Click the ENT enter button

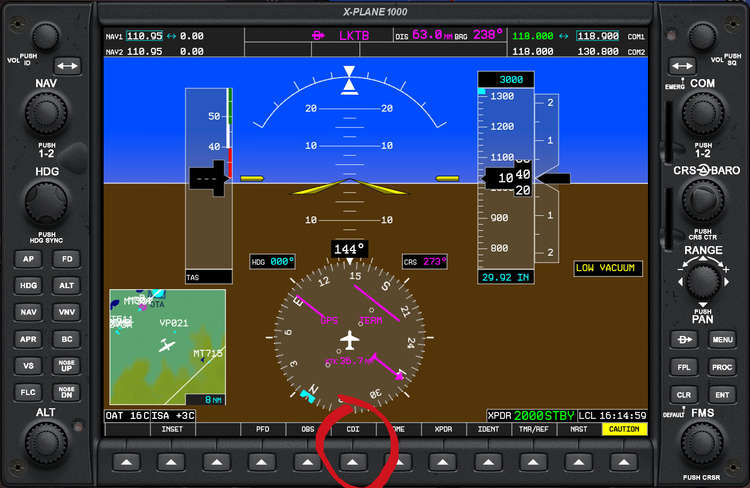722,395
